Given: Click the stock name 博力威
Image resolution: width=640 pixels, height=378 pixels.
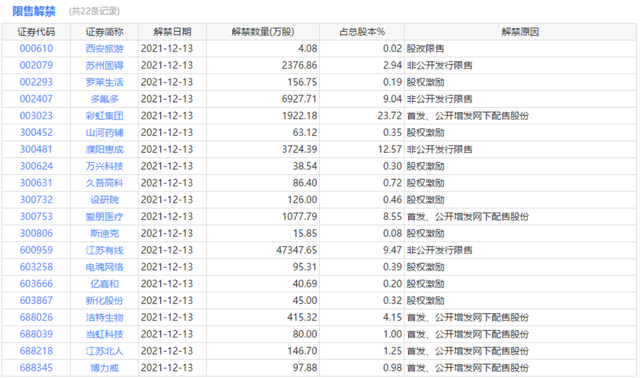Looking at the screenshot, I should point(104,368).
